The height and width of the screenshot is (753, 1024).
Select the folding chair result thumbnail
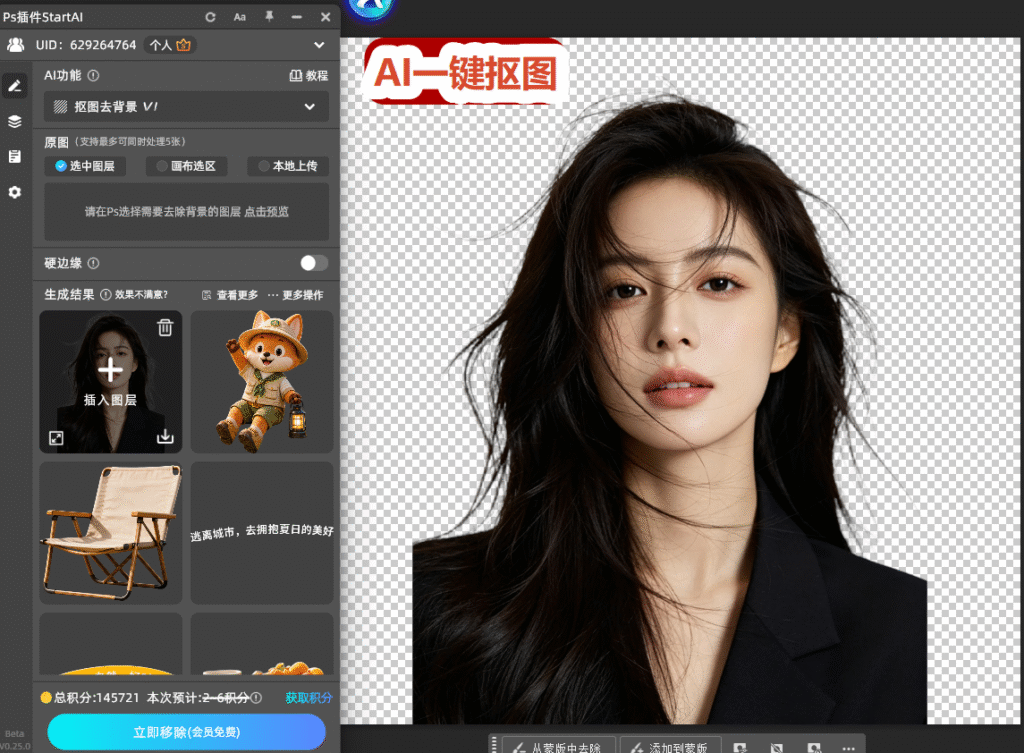110,533
